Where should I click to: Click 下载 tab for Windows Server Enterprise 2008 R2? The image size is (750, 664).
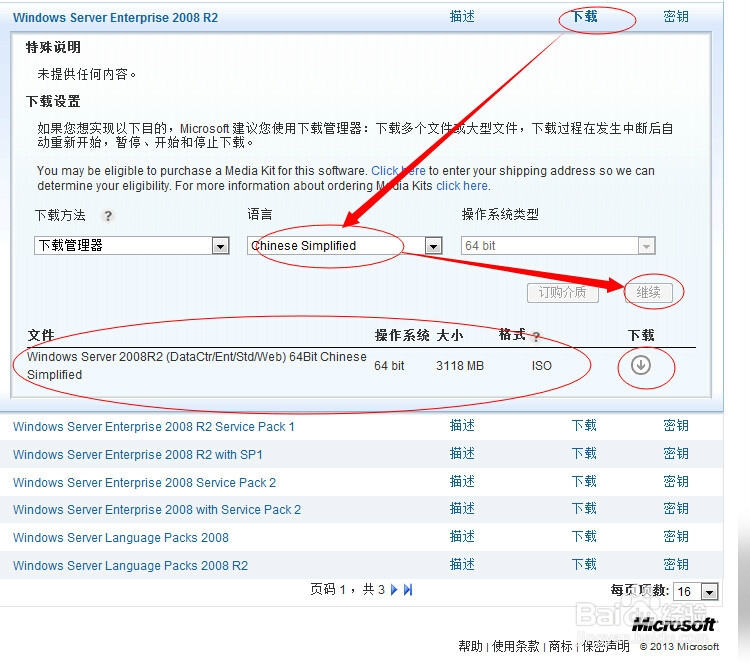pyautogui.click(x=585, y=17)
